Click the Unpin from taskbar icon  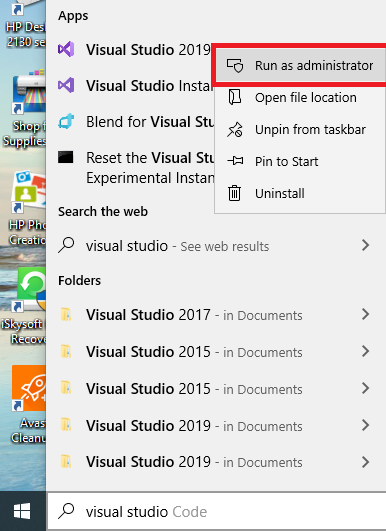235,129
